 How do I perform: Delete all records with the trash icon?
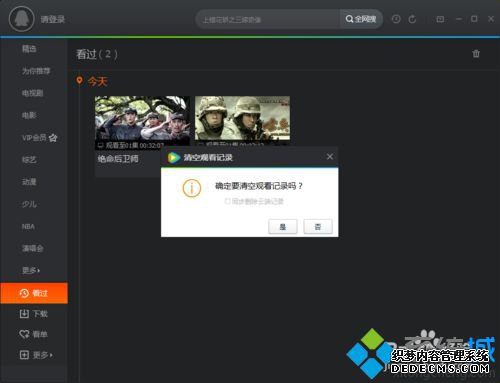click(x=476, y=54)
